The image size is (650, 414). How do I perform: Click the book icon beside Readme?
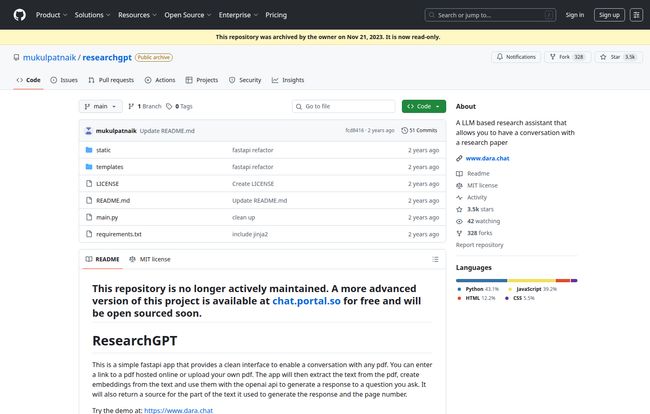coord(459,174)
